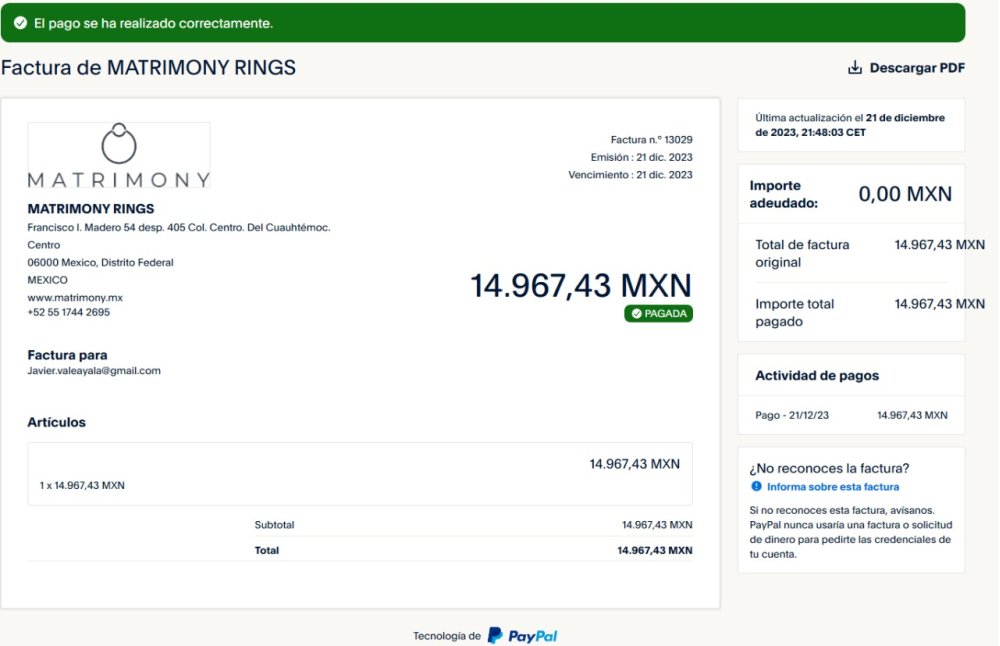Click the PayPal logo in the footer
The width and height of the screenshot is (1000, 646).
coord(522,636)
